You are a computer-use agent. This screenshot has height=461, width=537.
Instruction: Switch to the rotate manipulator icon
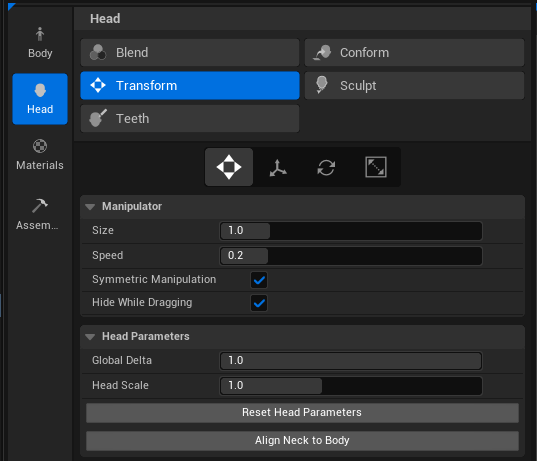[x=326, y=167]
